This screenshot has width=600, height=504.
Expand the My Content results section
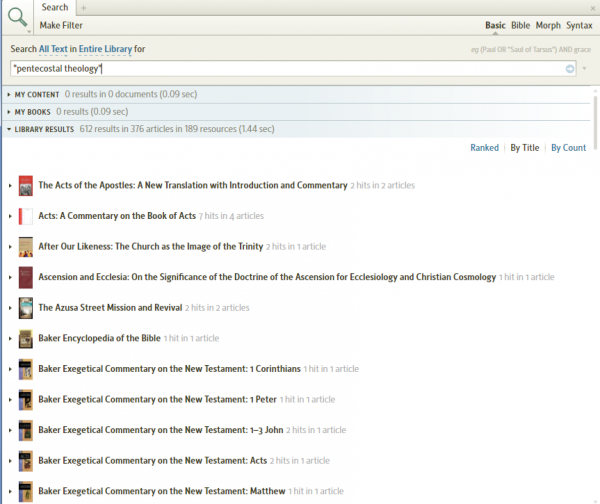pyautogui.click(x=9, y=94)
